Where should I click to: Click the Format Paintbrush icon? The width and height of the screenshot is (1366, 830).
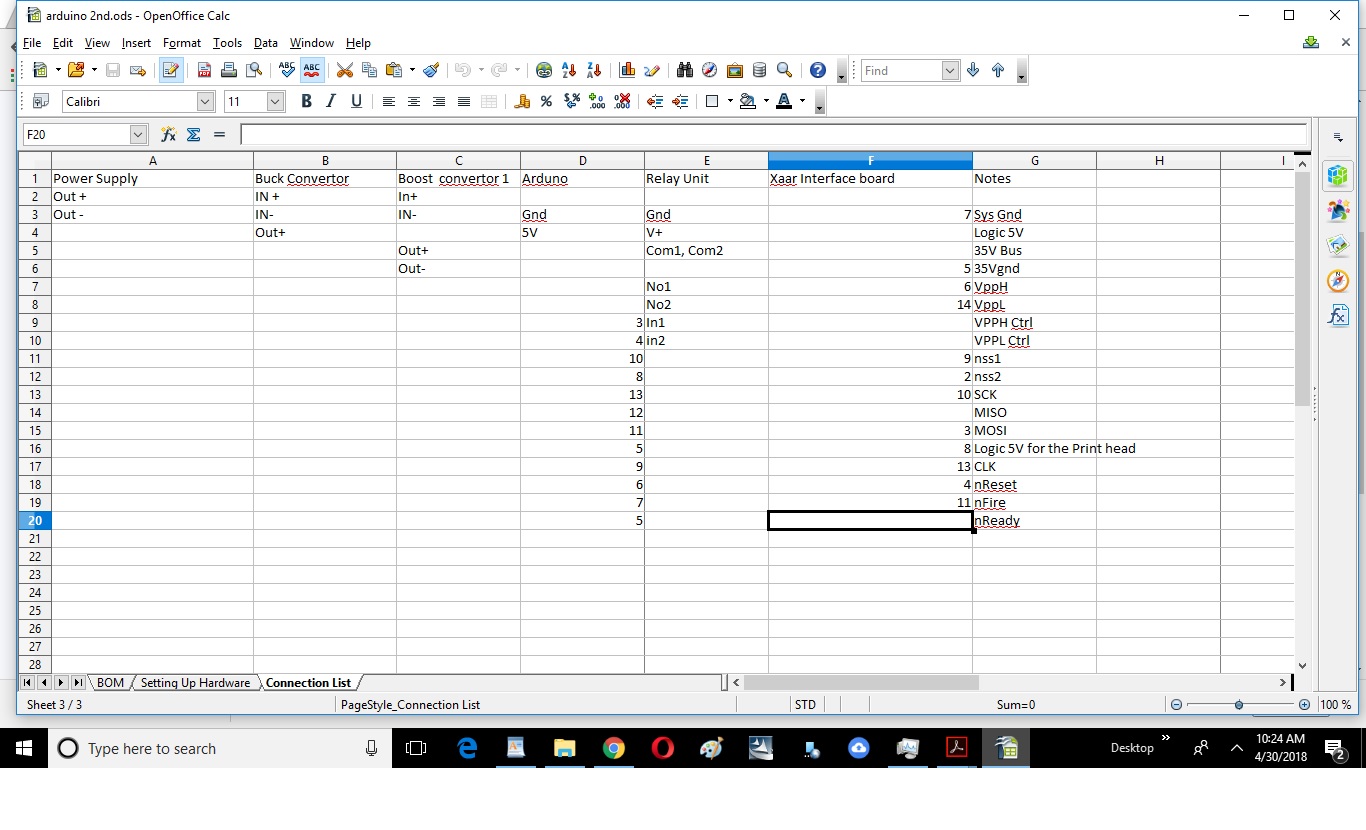pyautogui.click(x=431, y=70)
